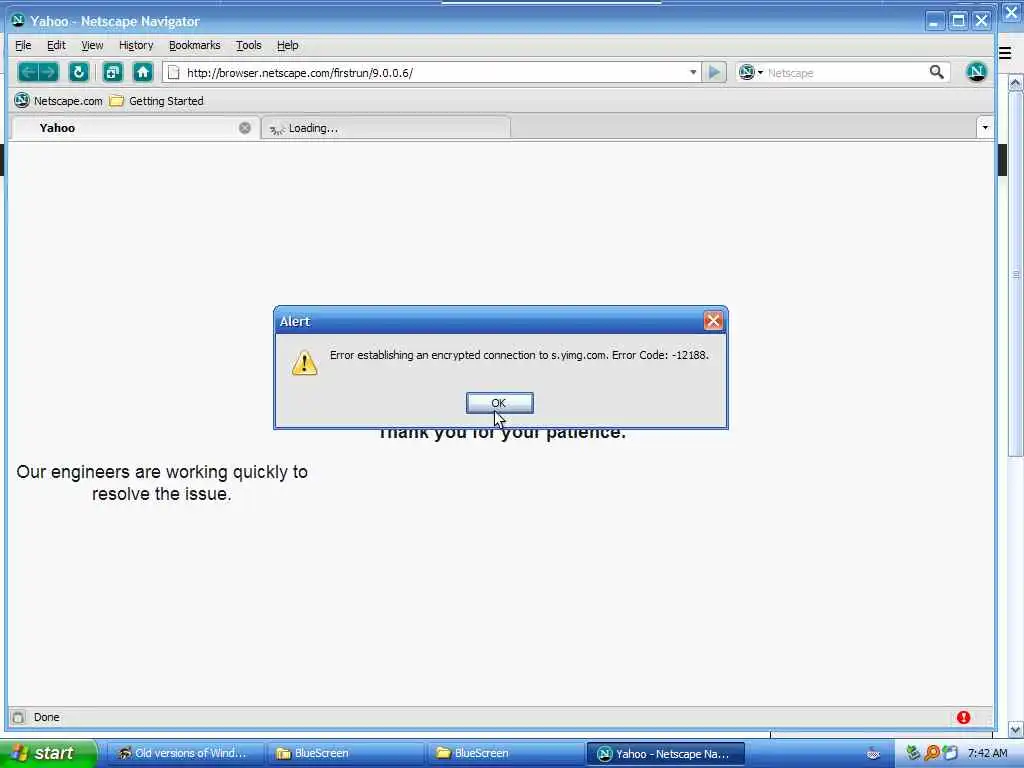The height and width of the screenshot is (768, 1024).
Task: Click the red error icon in status bar
Action: point(963,718)
